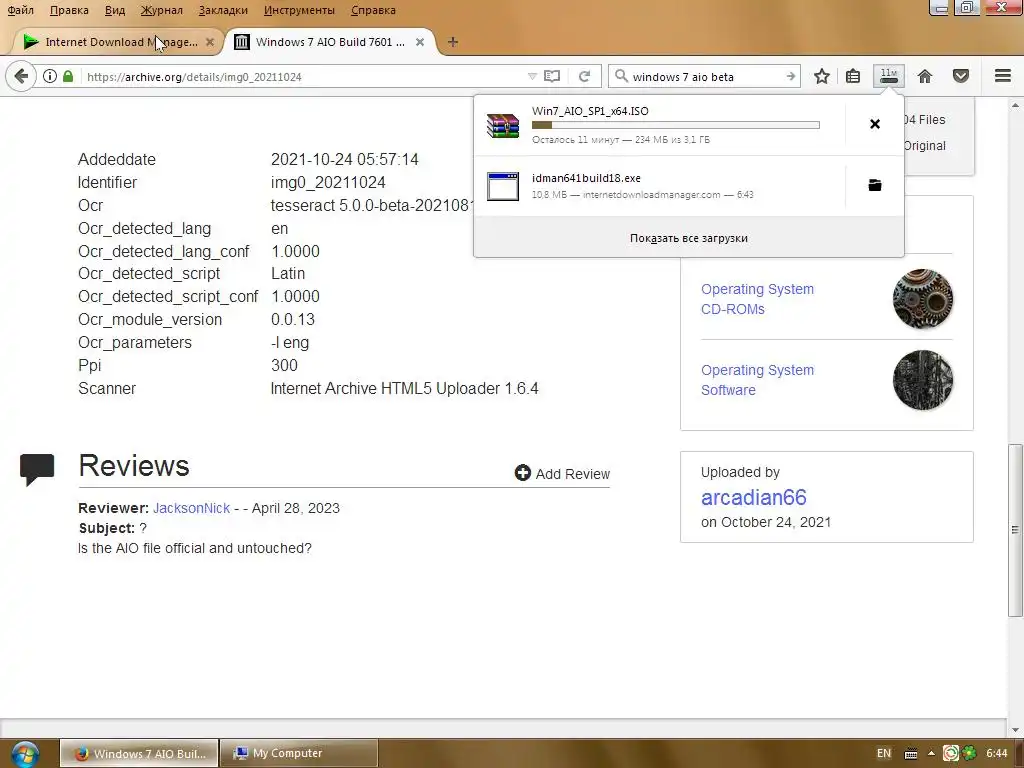This screenshot has height=768, width=1024.
Task: Open uploader arcadian66 profile link
Action: tap(754, 498)
